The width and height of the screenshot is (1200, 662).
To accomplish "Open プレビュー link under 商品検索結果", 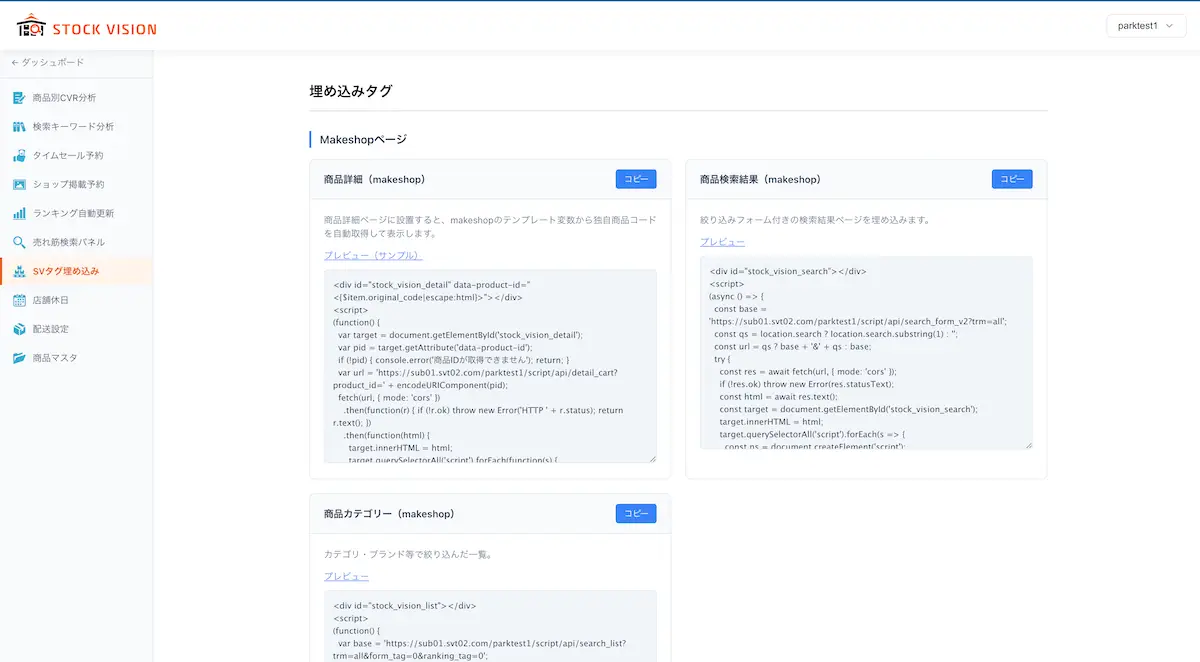I will coord(722,242).
